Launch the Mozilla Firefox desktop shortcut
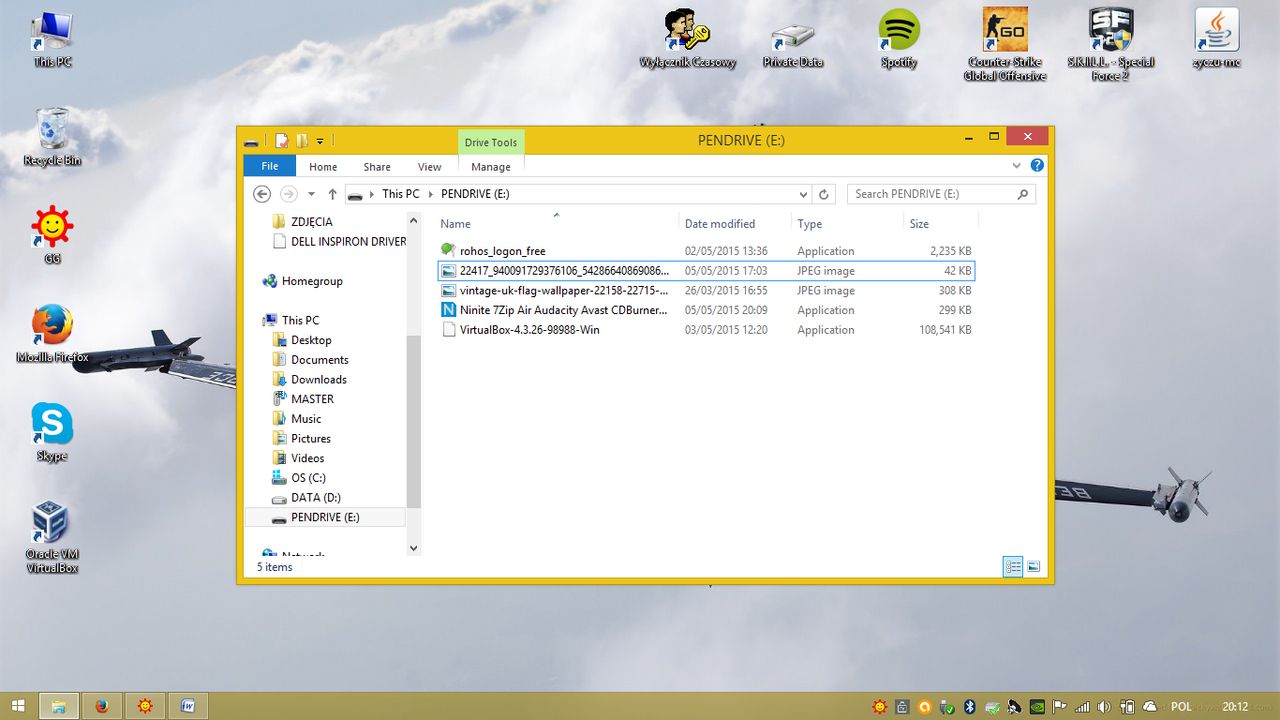1280x720 pixels. tap(52, 334)
